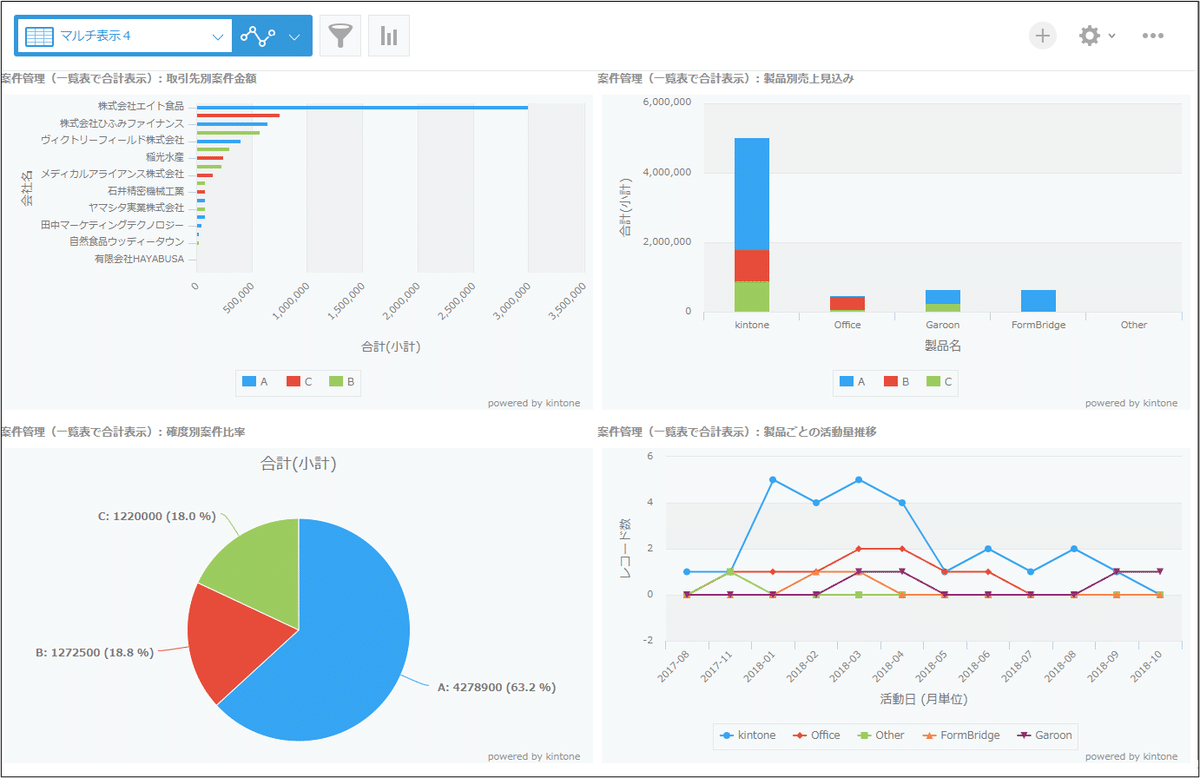Click the line graph icon in blue toolbar
This screenshot has width=1200, height=778.
pyautogui.click(x=258, y=36)
